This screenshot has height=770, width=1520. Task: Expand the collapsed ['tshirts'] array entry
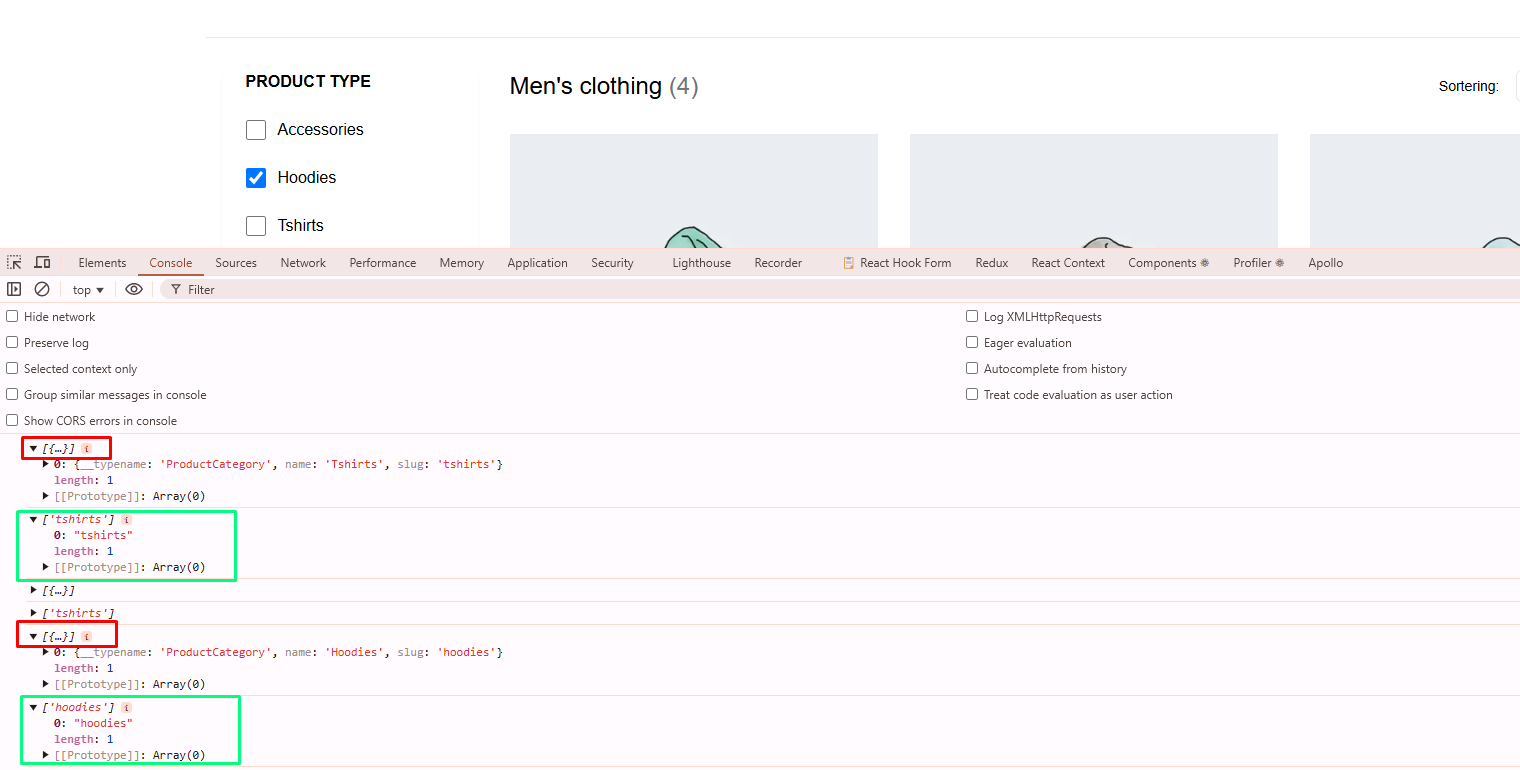[34, 613]
